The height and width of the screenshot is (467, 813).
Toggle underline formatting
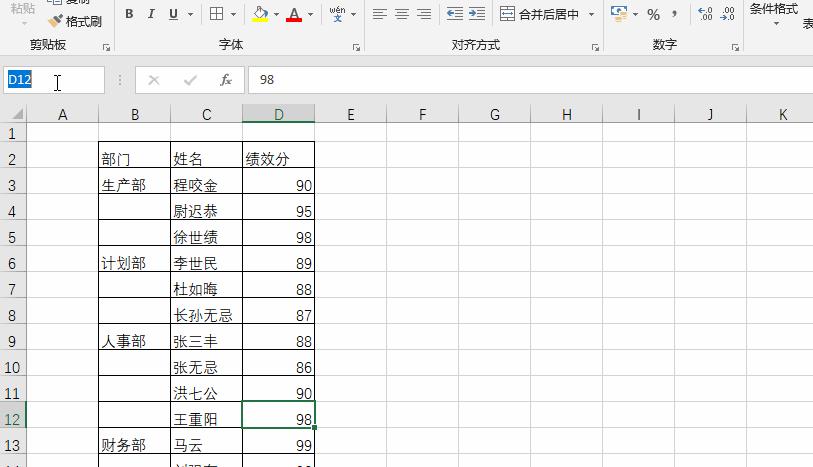(173, 14)
